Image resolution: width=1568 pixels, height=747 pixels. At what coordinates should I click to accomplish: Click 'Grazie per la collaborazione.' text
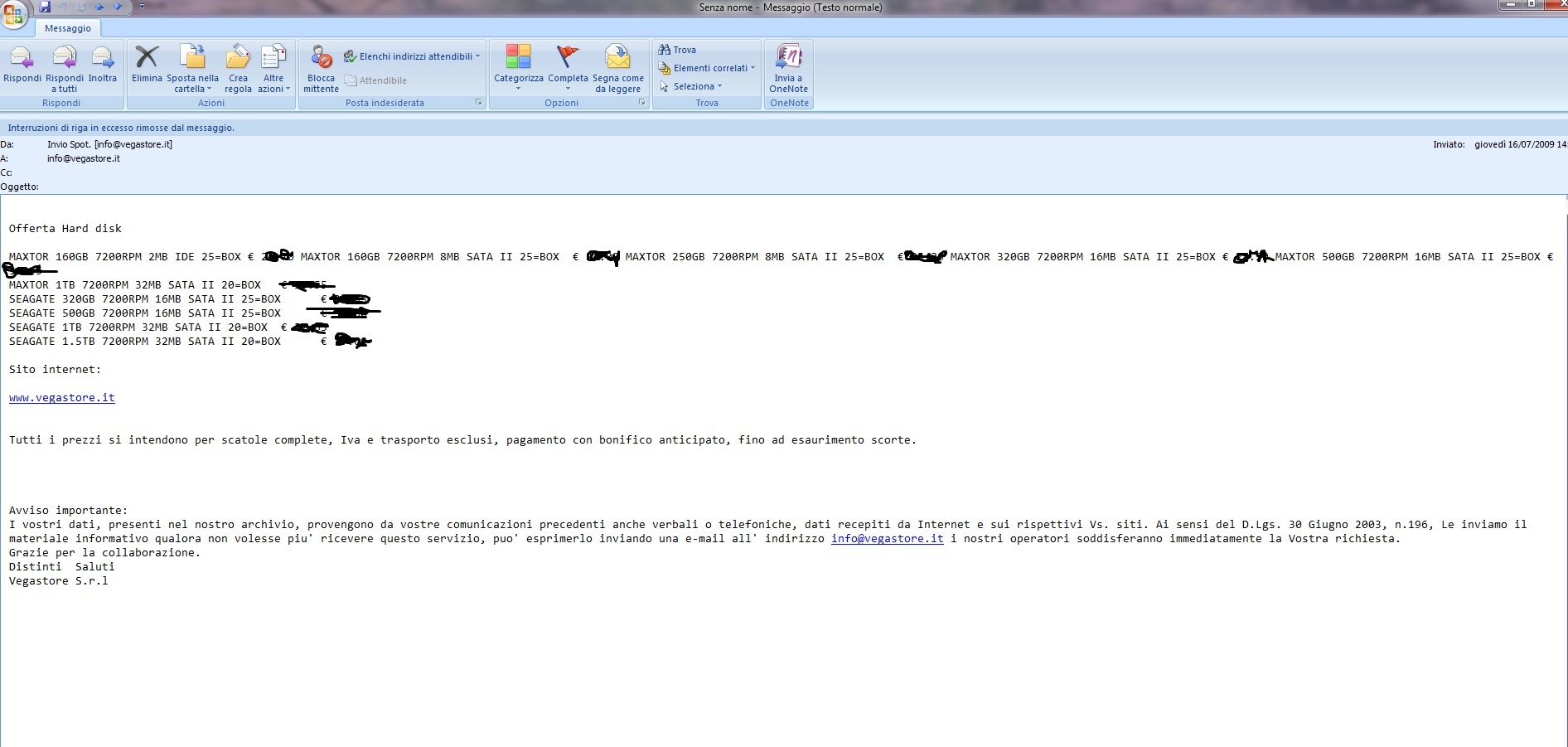coord(105,553)
